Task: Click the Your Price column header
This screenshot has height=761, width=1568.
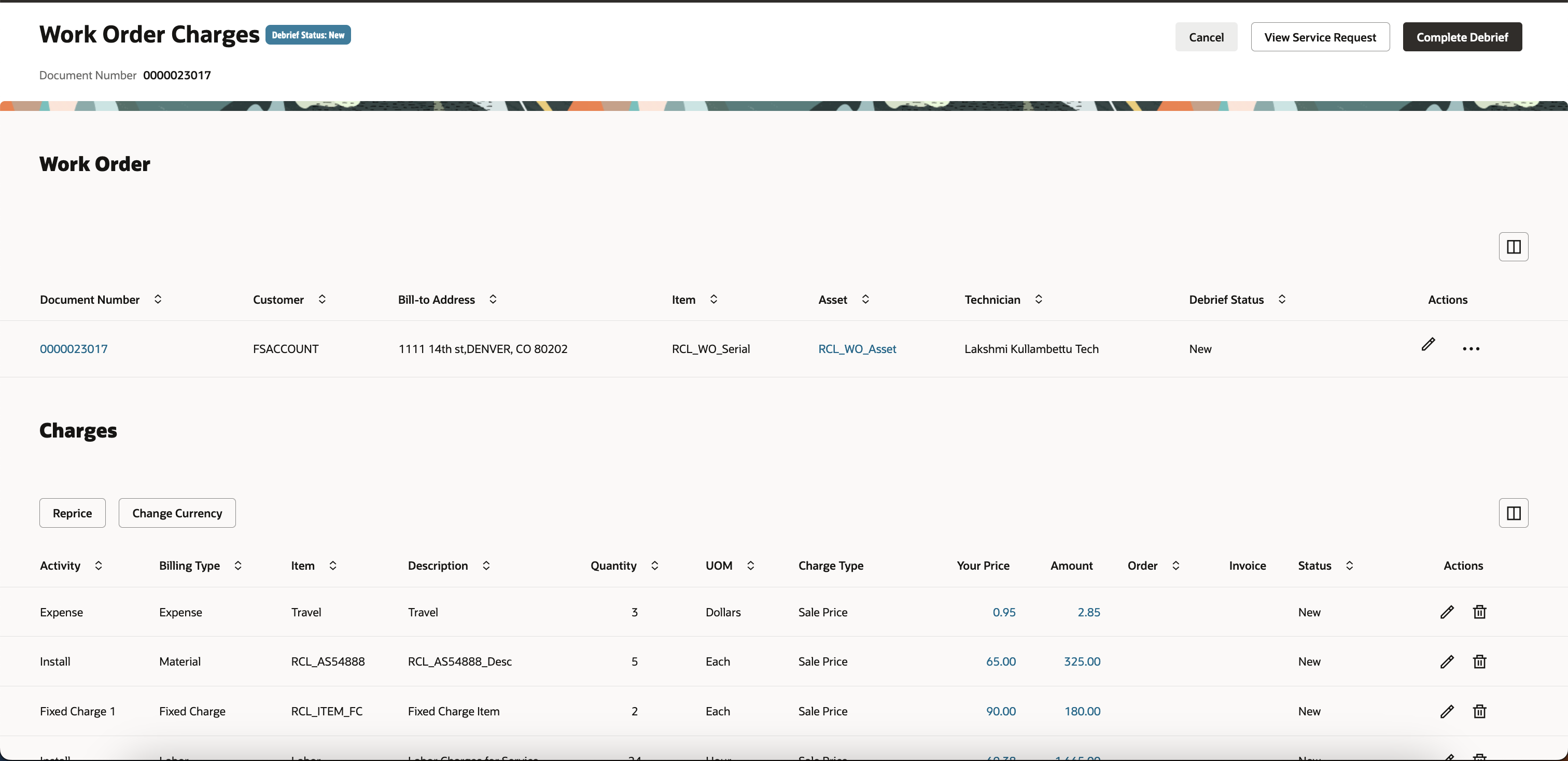Action: pos(983,566)
